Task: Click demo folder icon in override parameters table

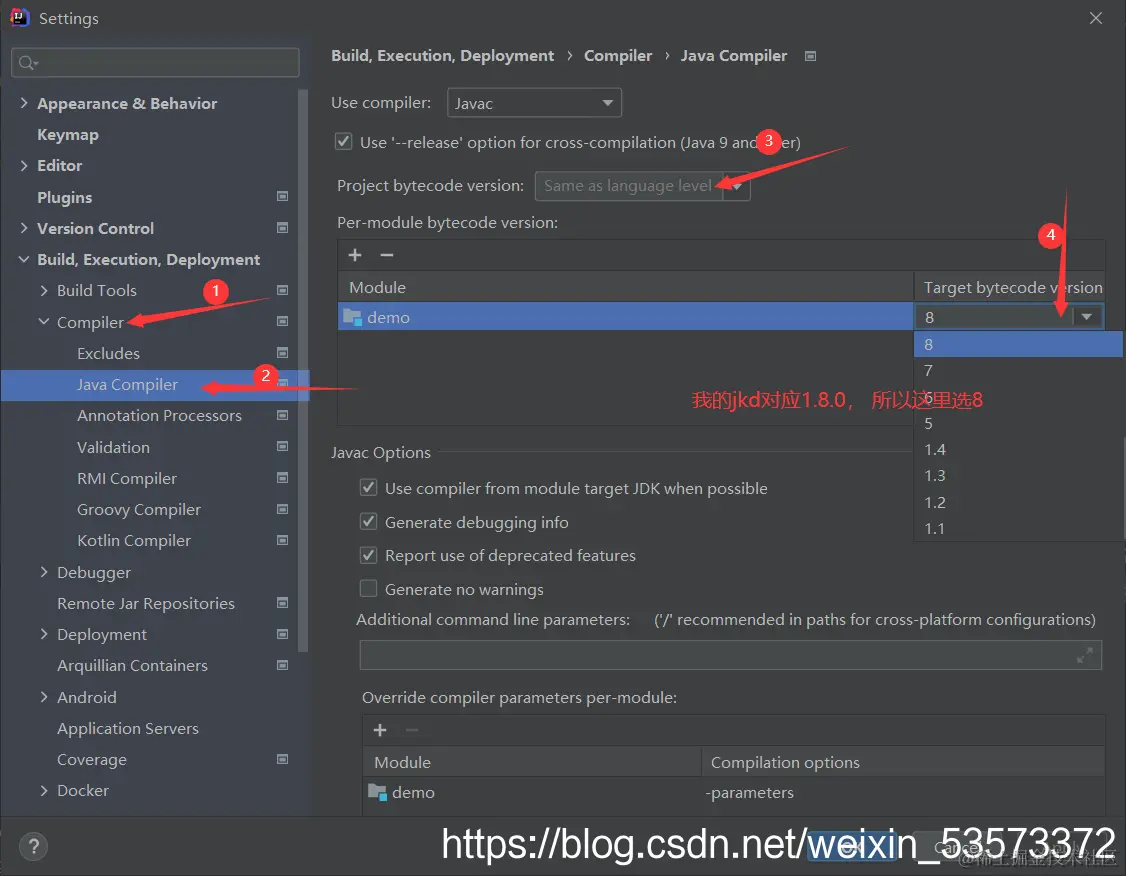Action: pyautogui.click(x=377, y=792)
